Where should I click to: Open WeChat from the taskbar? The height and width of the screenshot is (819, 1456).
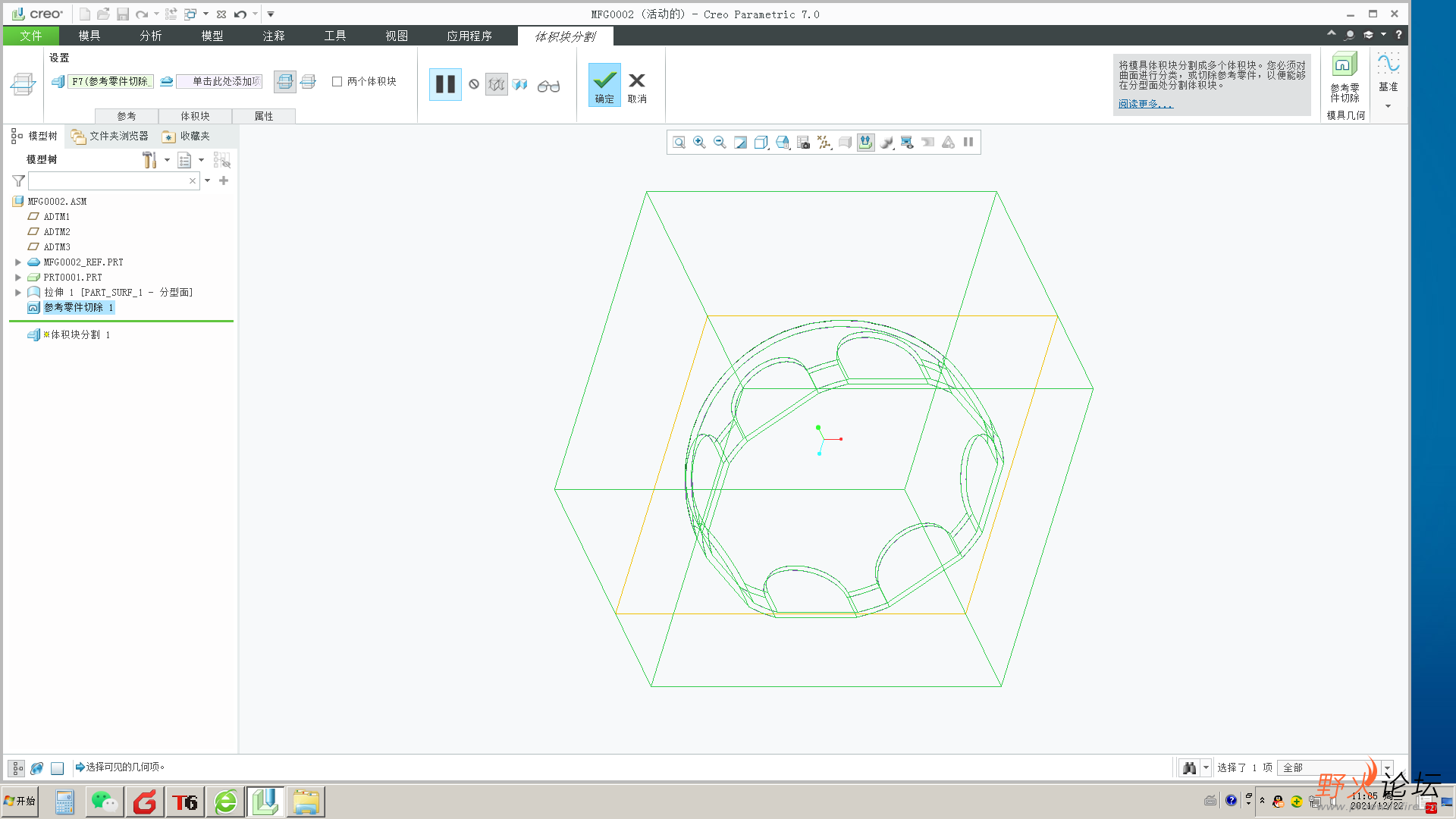(x=105, y=802)
